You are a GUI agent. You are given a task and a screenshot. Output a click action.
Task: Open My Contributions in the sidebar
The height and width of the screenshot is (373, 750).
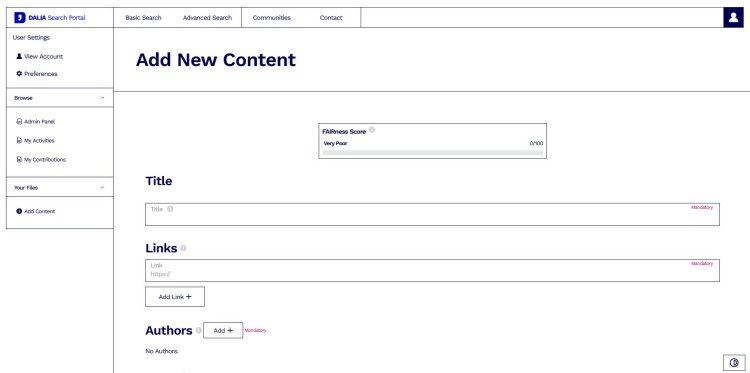41,159
